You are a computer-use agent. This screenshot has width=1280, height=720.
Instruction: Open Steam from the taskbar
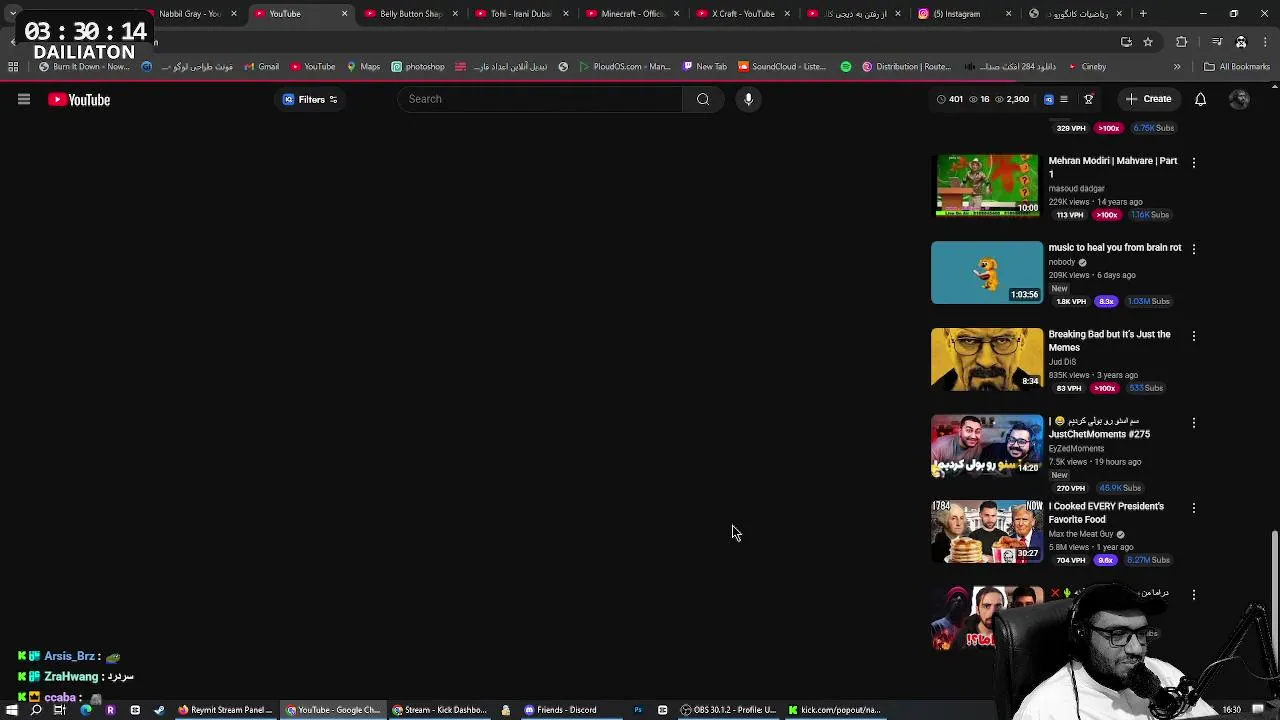tap(159, 710)
